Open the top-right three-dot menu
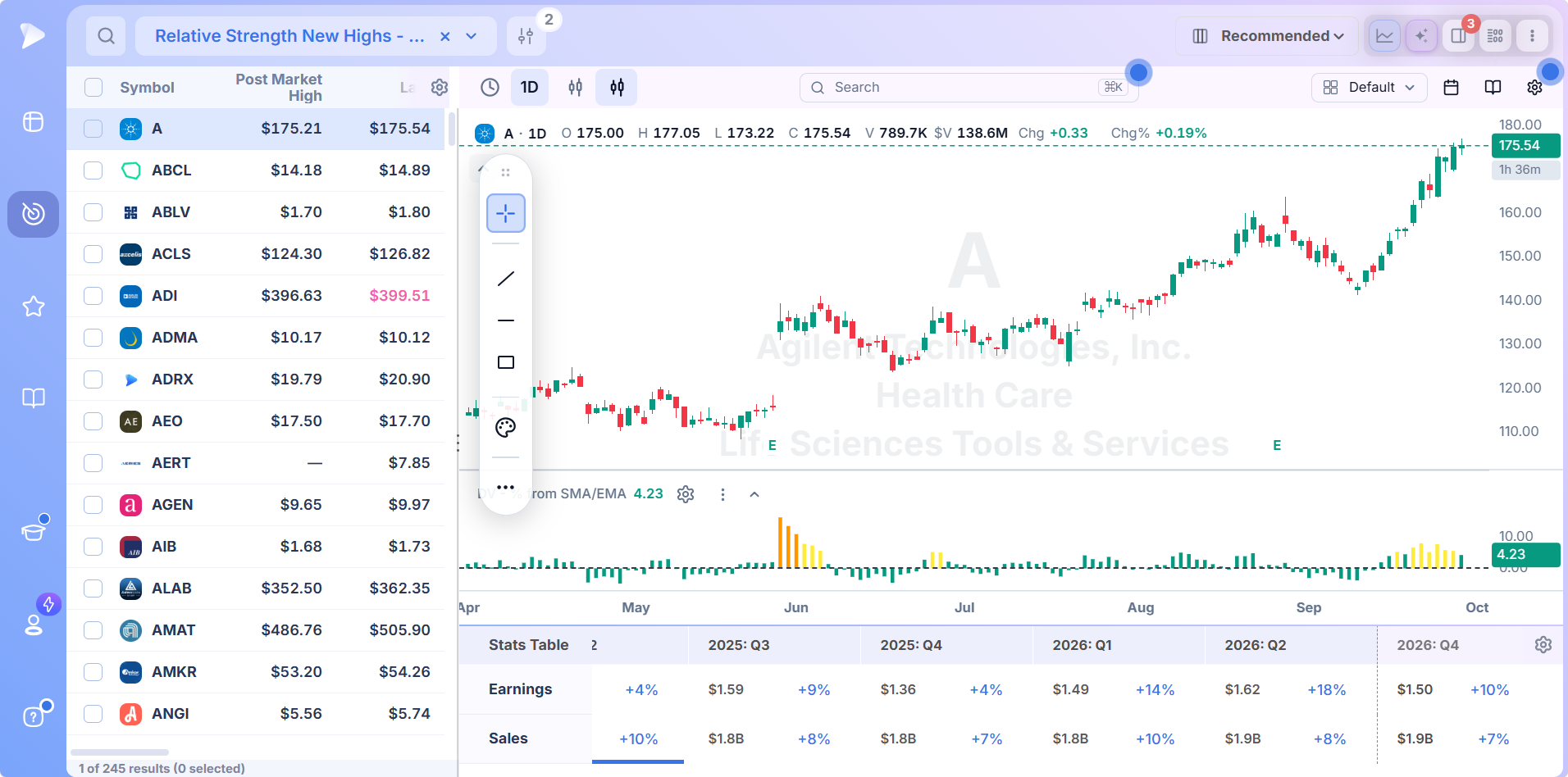Screen dimensions: 1568x777 [1532, 36]
